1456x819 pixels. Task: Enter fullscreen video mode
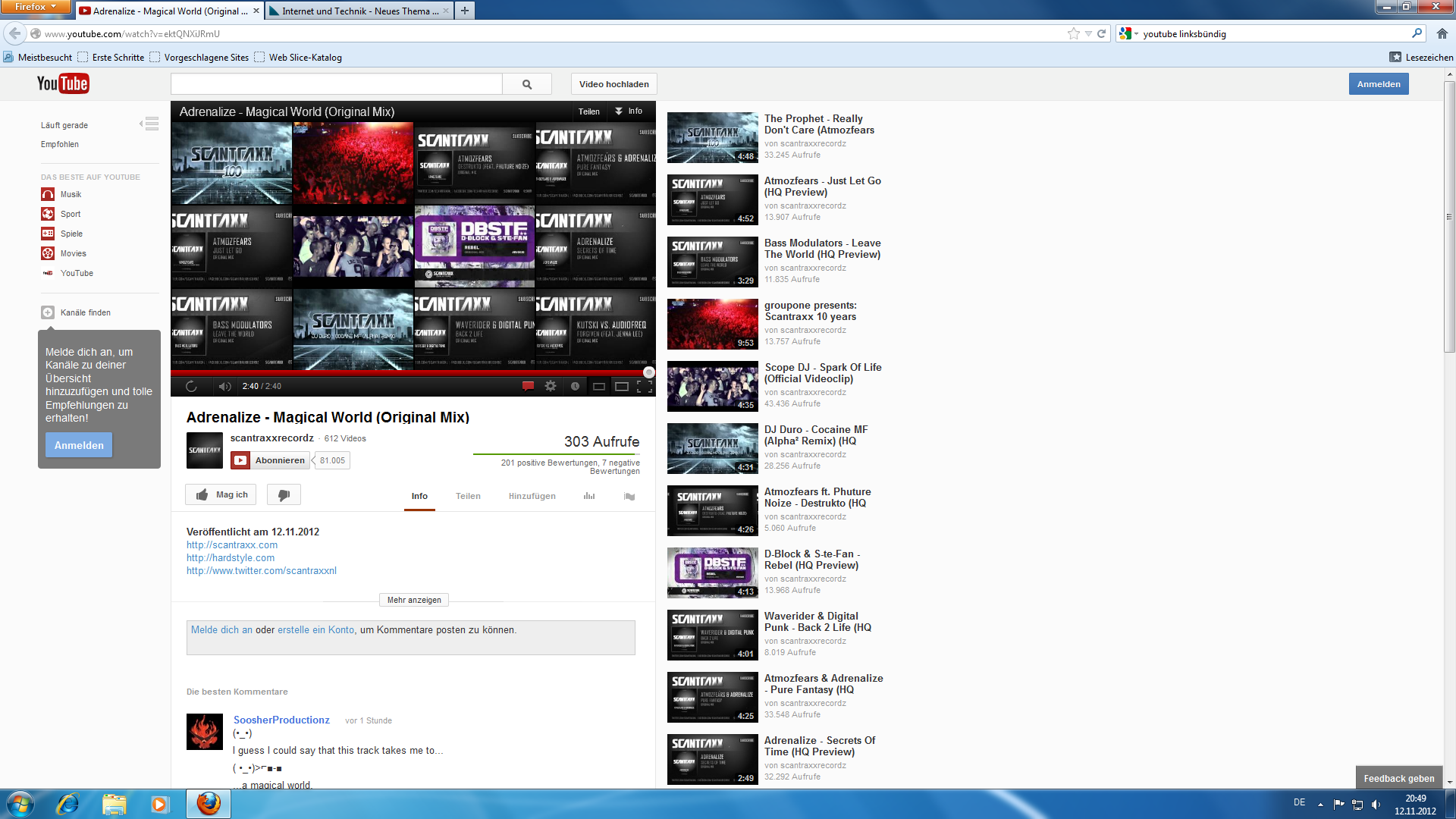click(x=645, y=387)
